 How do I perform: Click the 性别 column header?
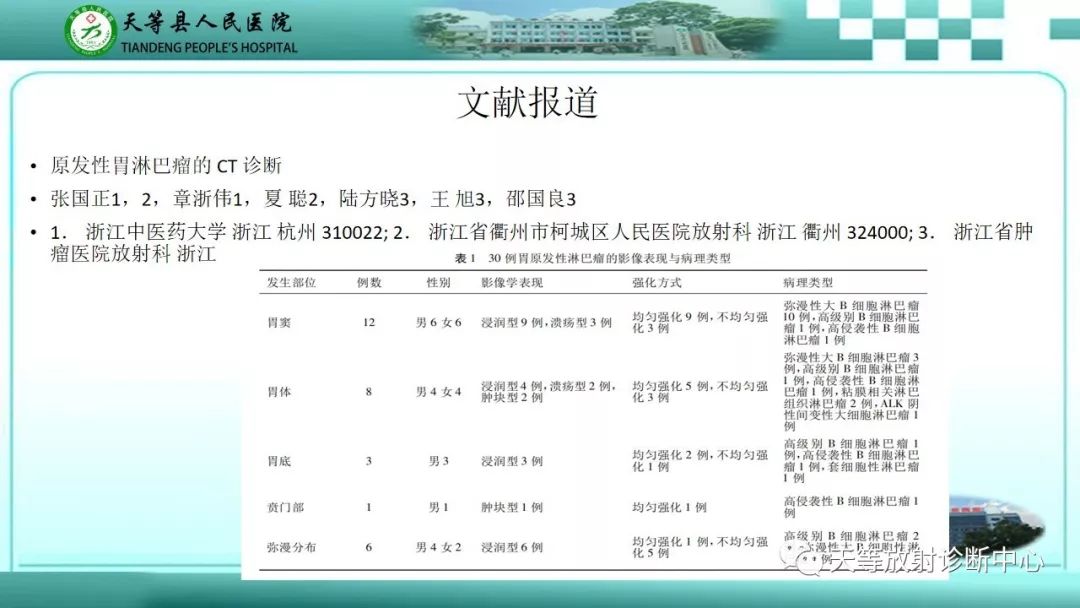point(438,282)
